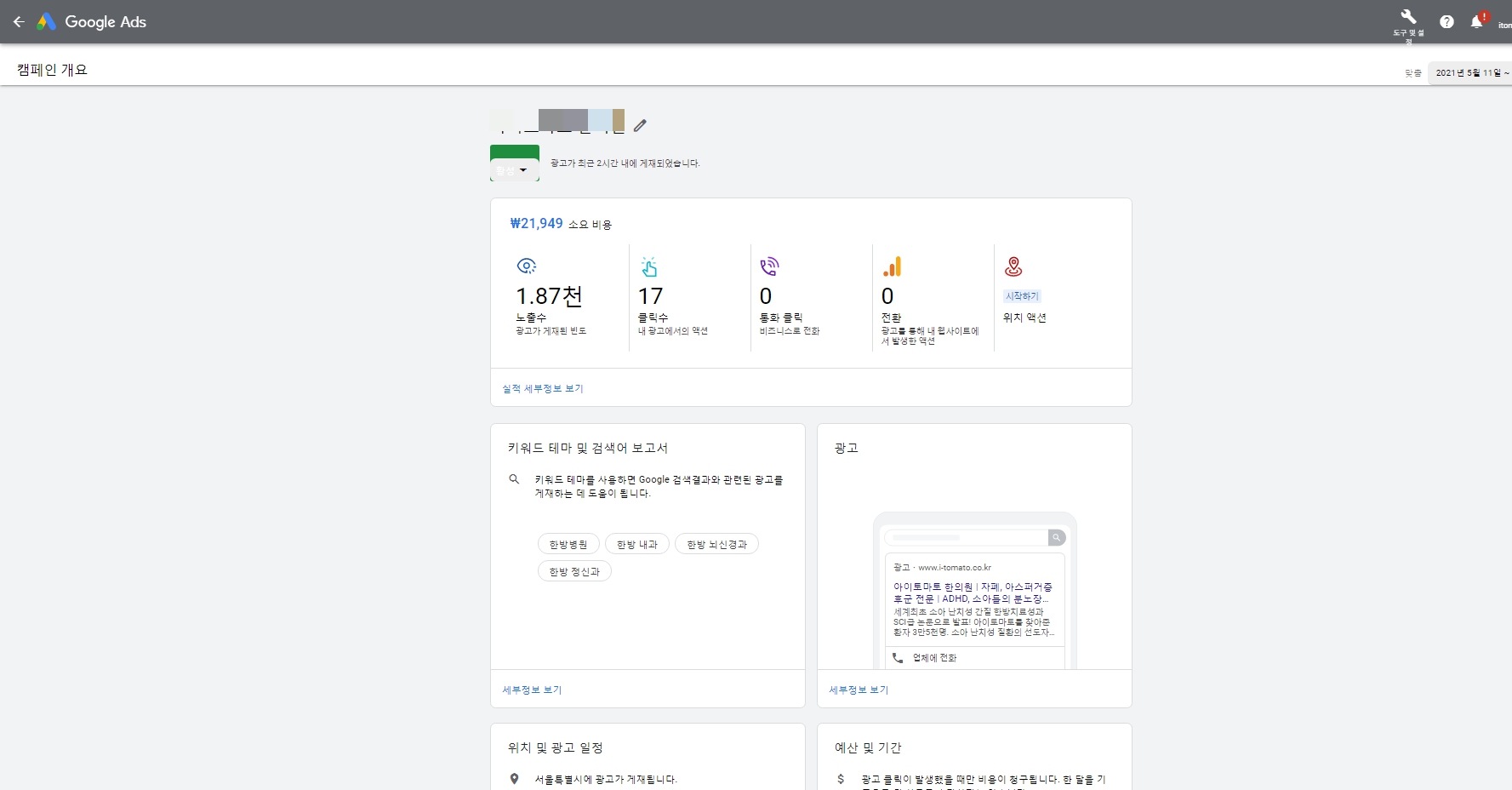Click the 1.87천 impressions value
This screenshot has height=790, width=1512.
[x=549, y=296]
